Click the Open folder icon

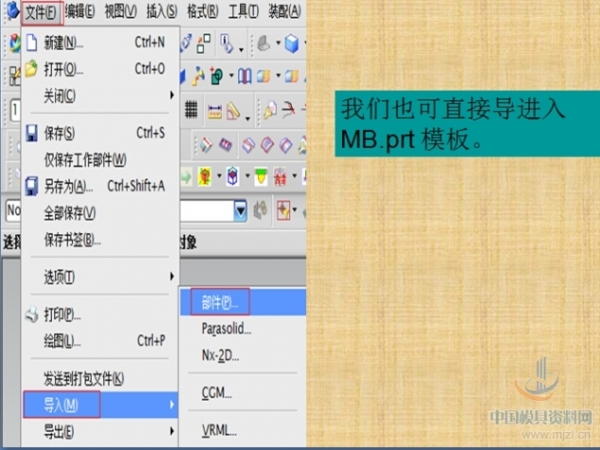click(31, 69)
